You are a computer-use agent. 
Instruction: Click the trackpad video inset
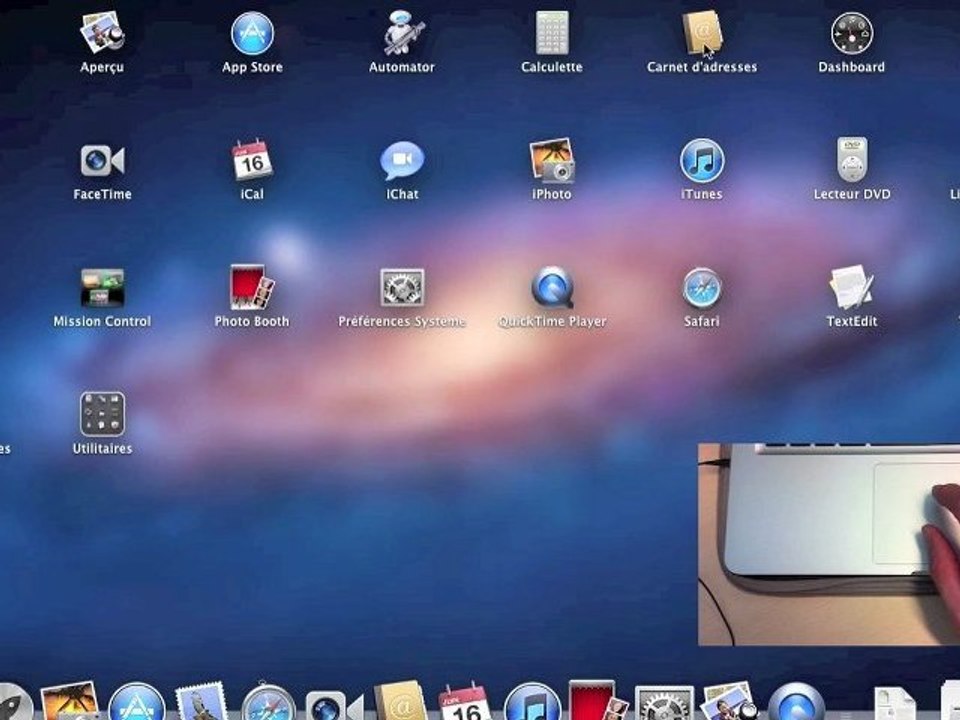tap(829, 544)
